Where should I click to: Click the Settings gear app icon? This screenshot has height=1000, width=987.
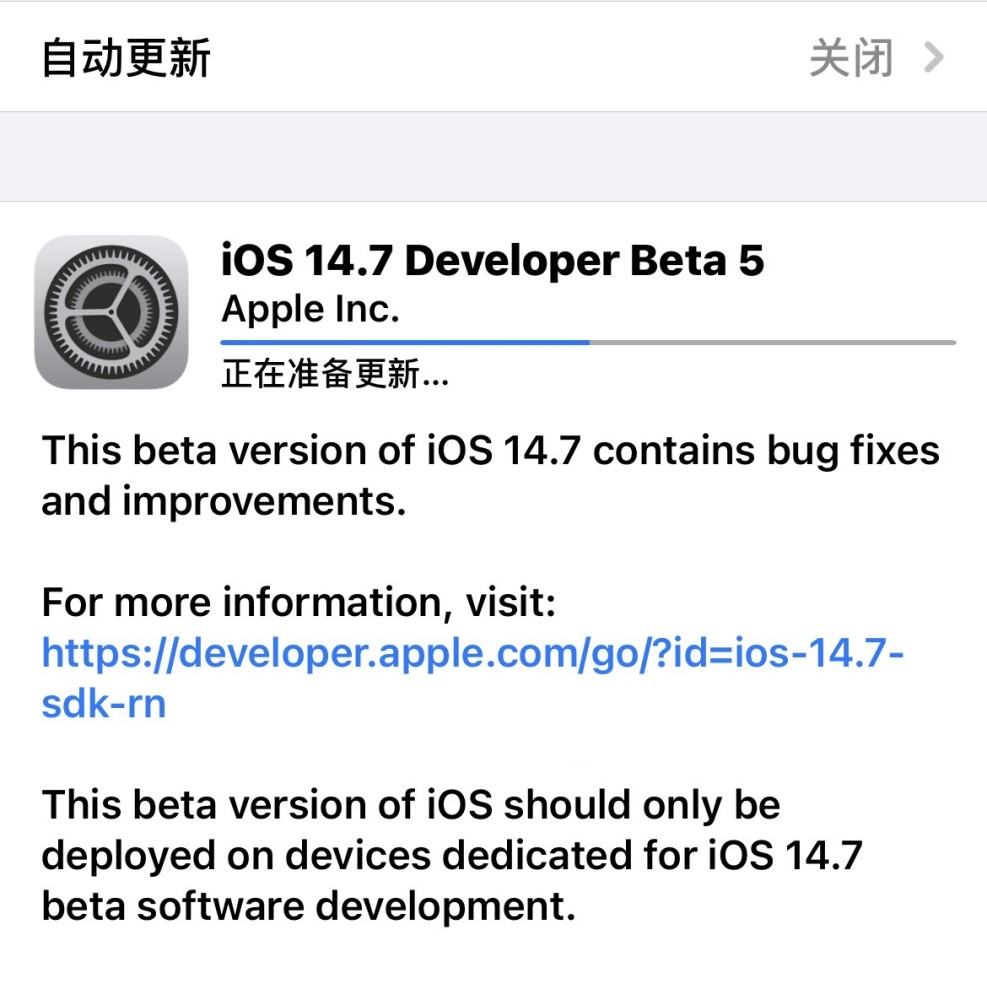pos(112,312)
